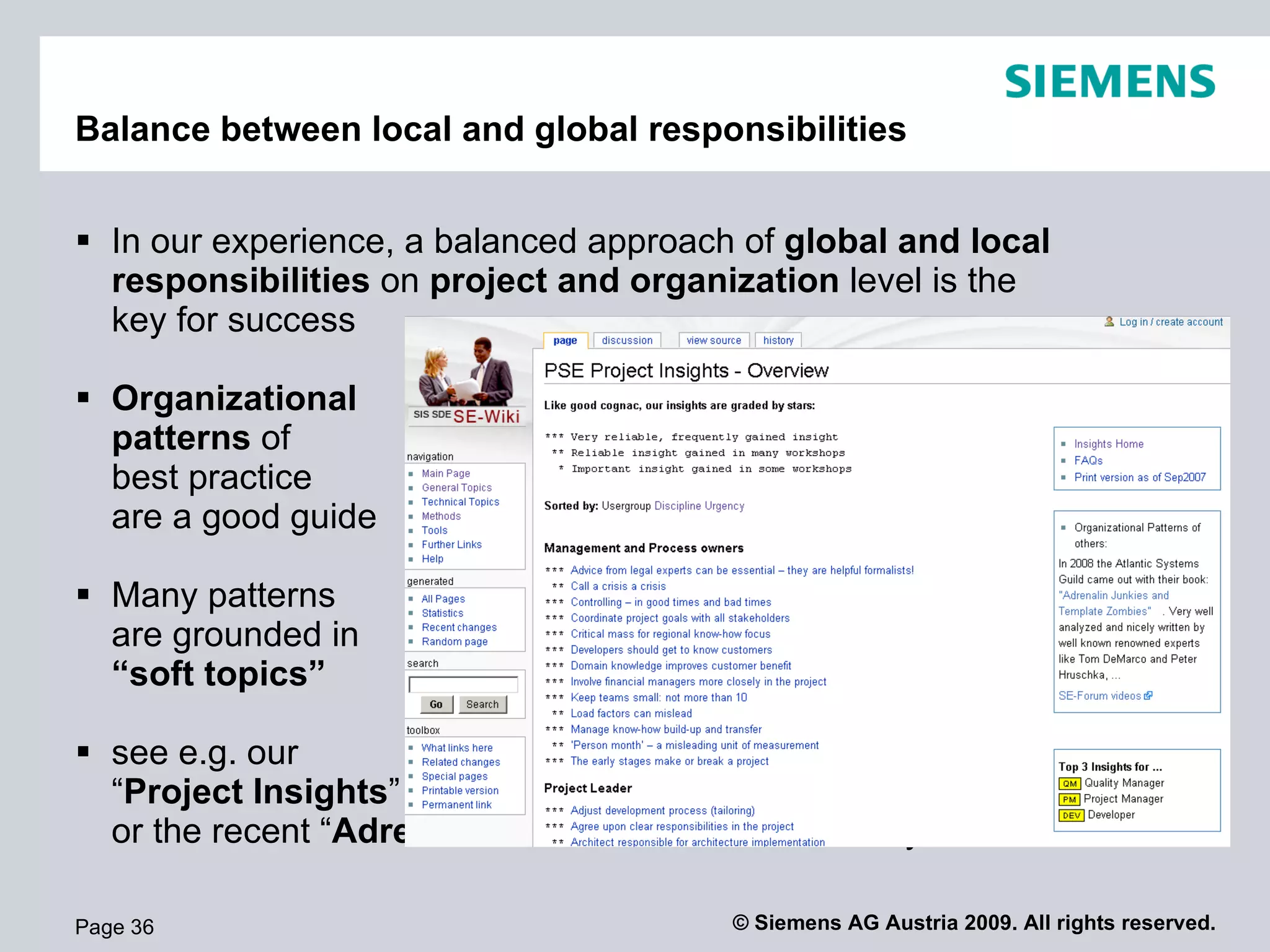Click the Search button
The width and height of the screenshot is (1270, 952).
click(x=482, y=704)
